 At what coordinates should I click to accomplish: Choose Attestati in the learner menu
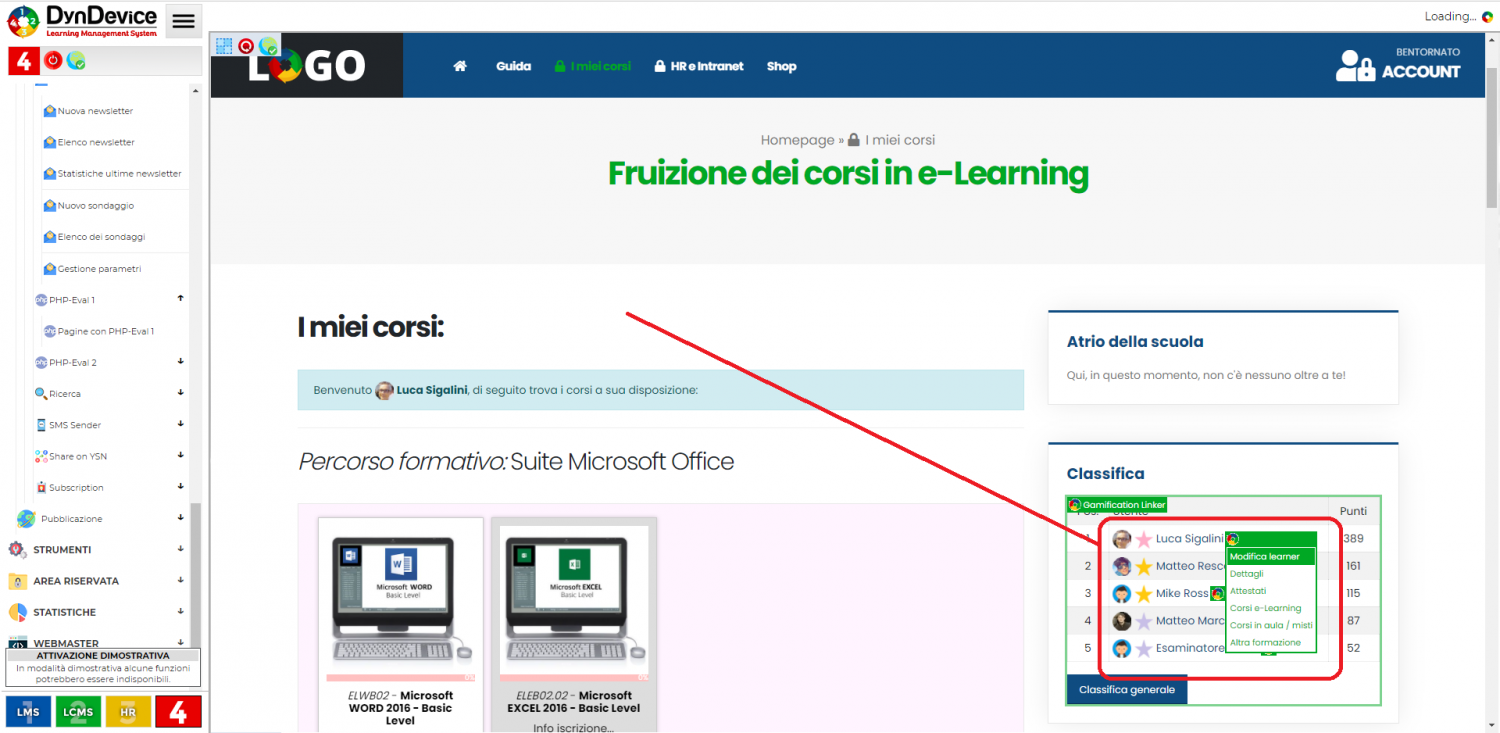[x=1248, y=591]
